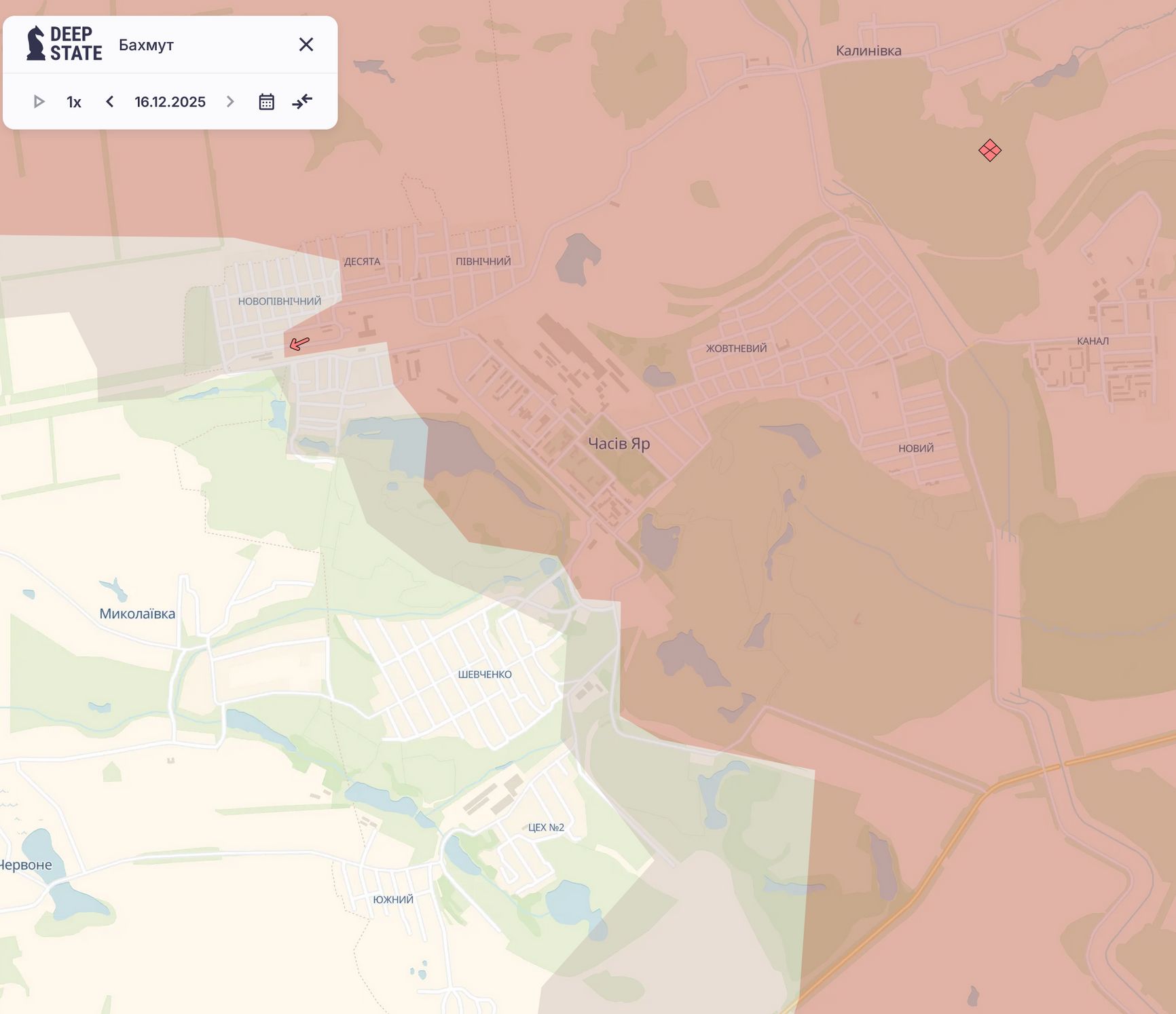This screenshot has height=1014, width=1176.
Task: Open the calendar date picker icon
Action: point(266,102)
